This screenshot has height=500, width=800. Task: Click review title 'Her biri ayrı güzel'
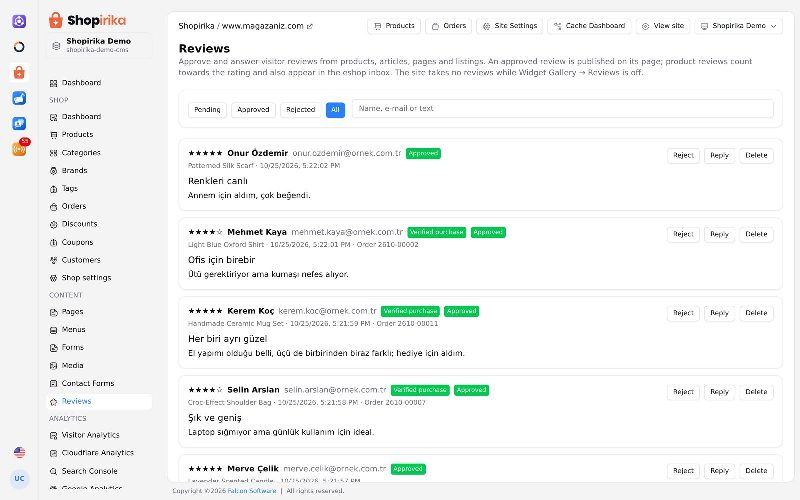[228, 339]
